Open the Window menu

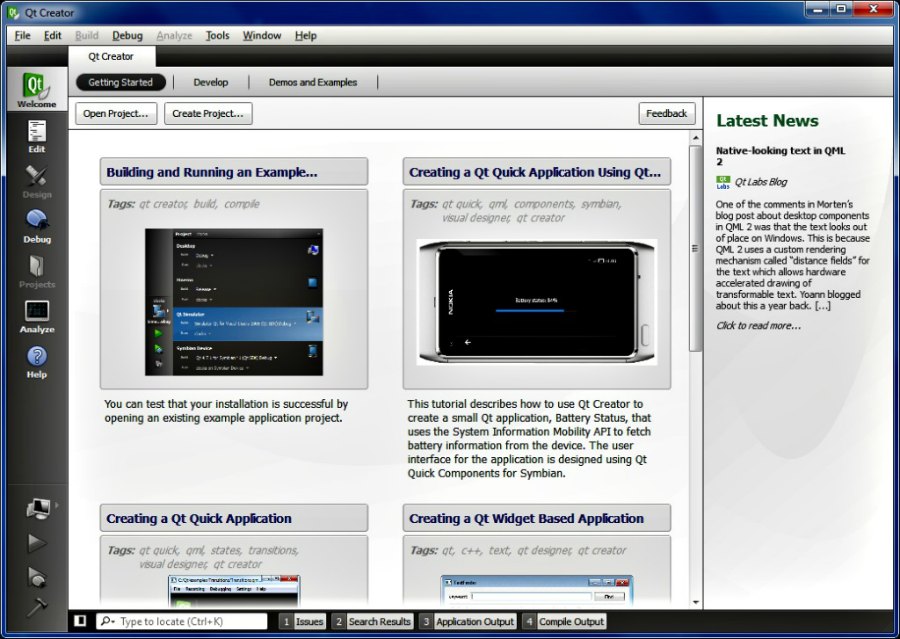pos(262,36)
